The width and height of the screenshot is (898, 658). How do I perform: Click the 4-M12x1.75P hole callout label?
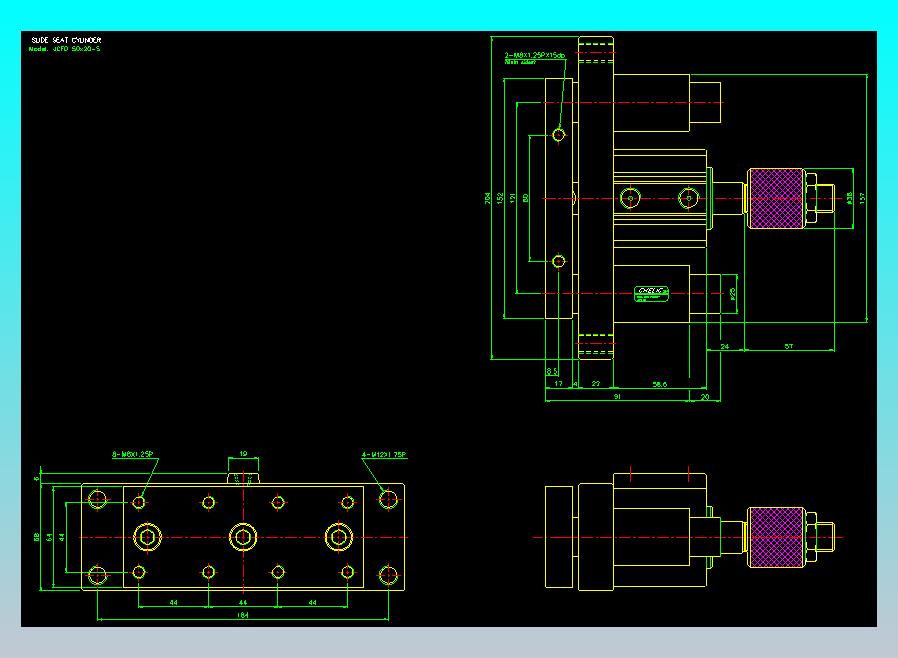point(384,455)
